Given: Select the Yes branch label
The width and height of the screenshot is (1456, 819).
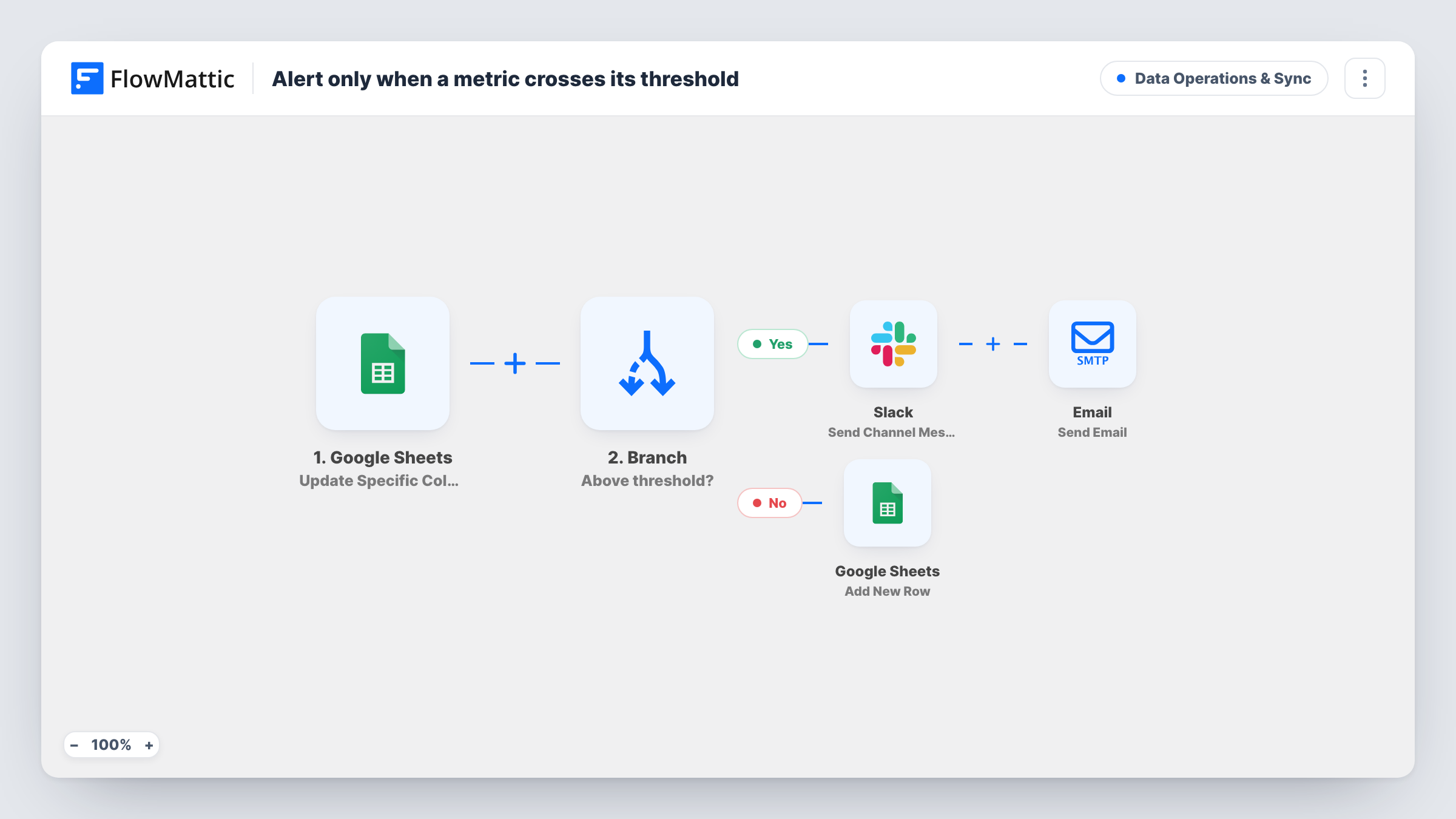Looking at the screenshot, I should (773, 344).
